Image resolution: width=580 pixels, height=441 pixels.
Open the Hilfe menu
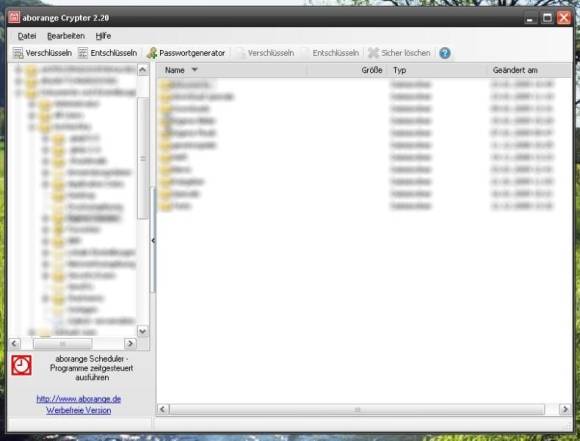103,36
